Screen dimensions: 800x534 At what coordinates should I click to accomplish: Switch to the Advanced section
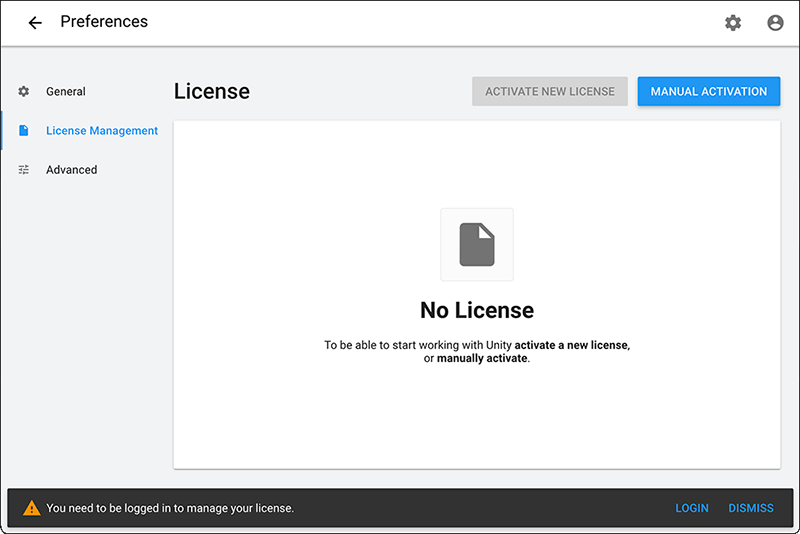(71, 170)
